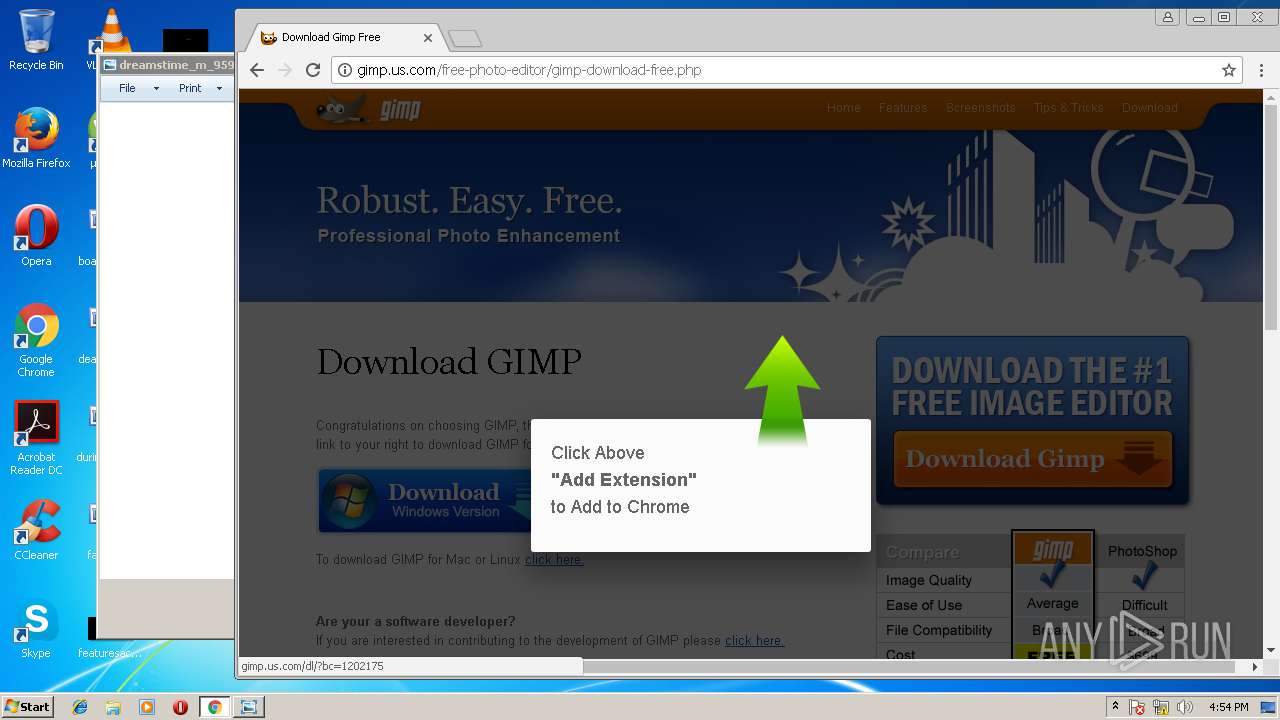This screenshot has width=1280, height=720.
Task: Click the browser forward arrow
Action: point(285,70)
